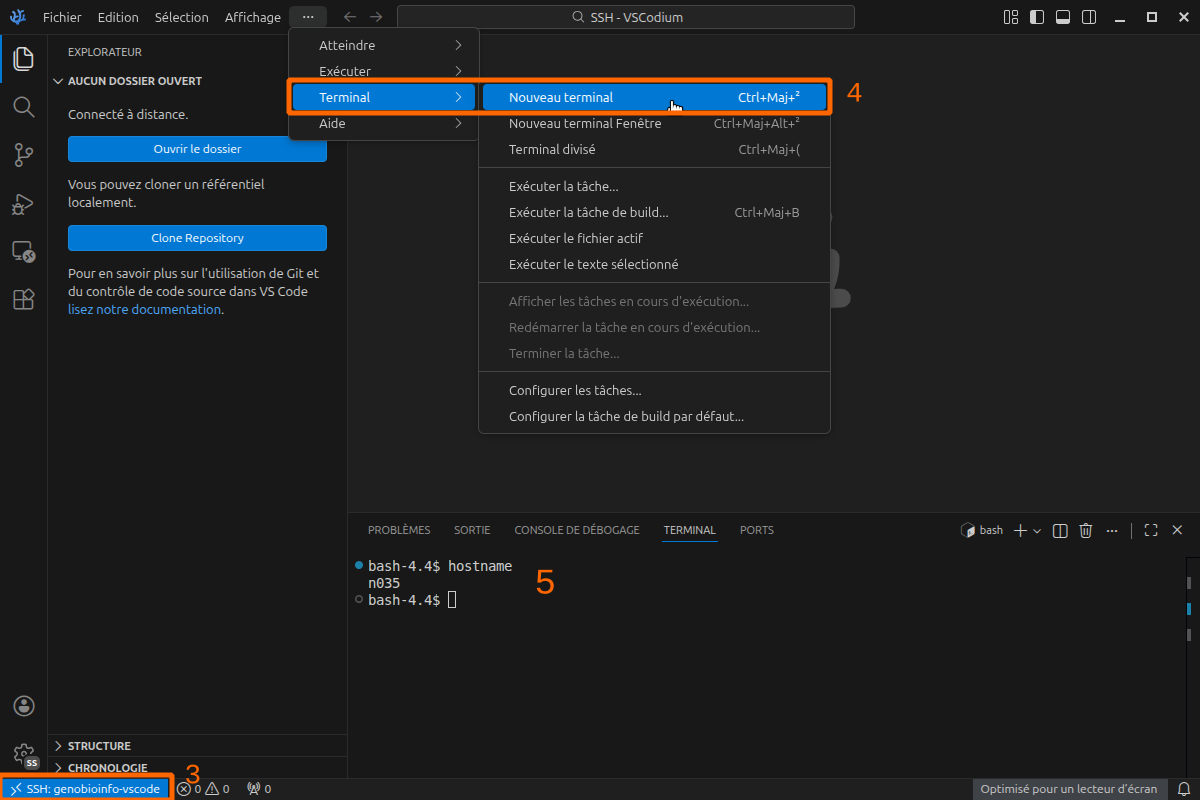Click the VSCodium logo in the title bar
The image size is (1200, 800).
(x=17, y=17)
